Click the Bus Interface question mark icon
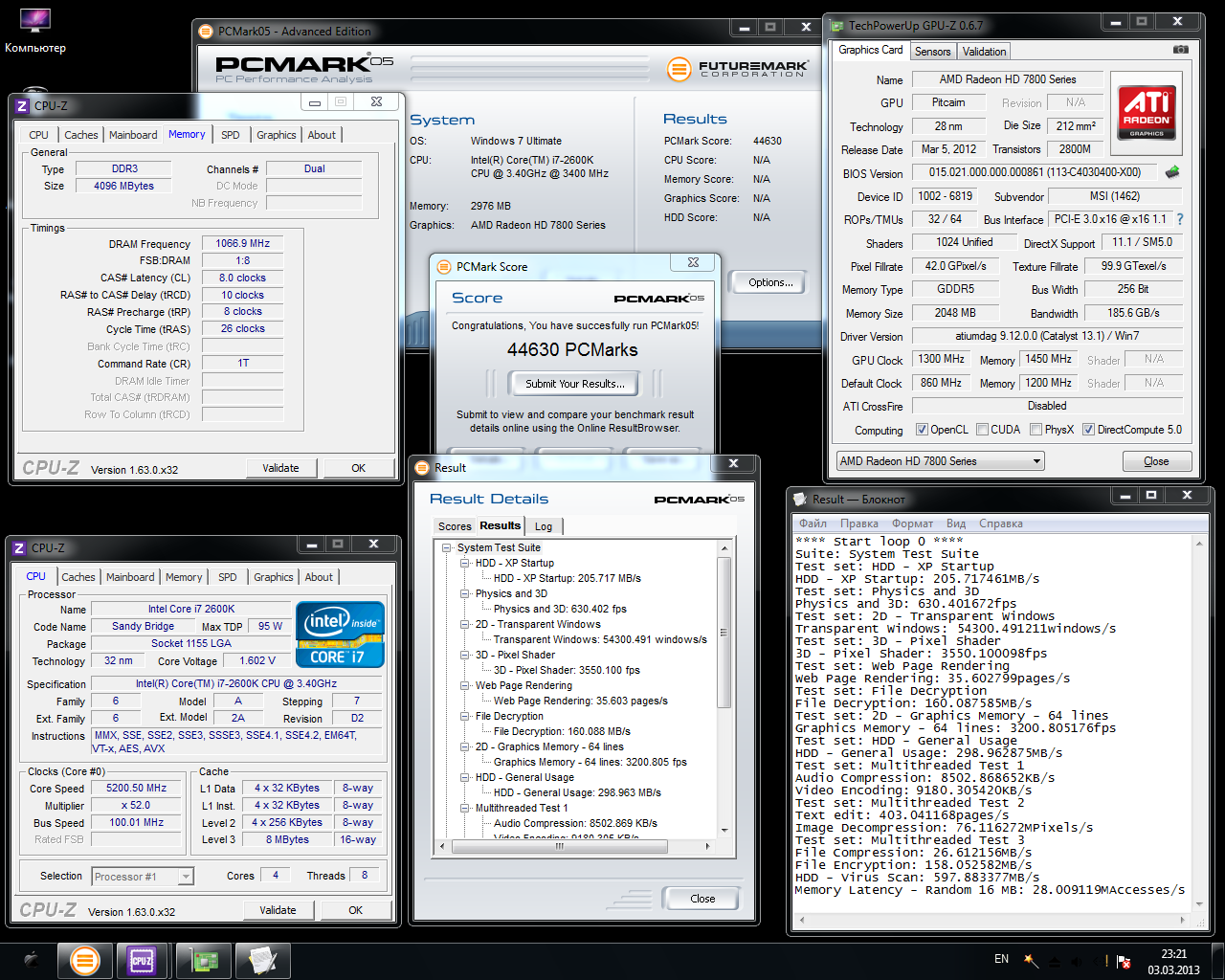Screen dimensions: 1225x980 (1180, 219)
